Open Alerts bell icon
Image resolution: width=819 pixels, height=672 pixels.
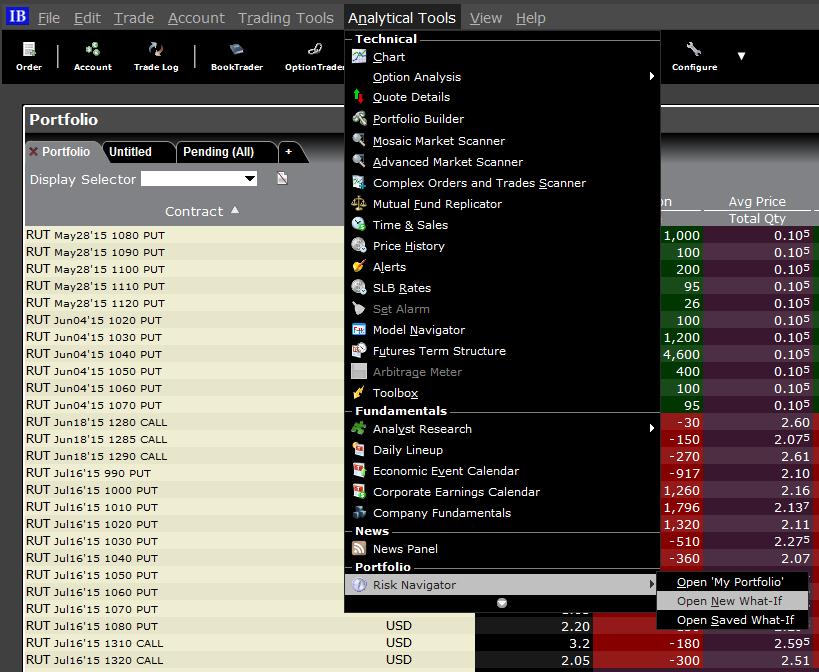[359, 266]
